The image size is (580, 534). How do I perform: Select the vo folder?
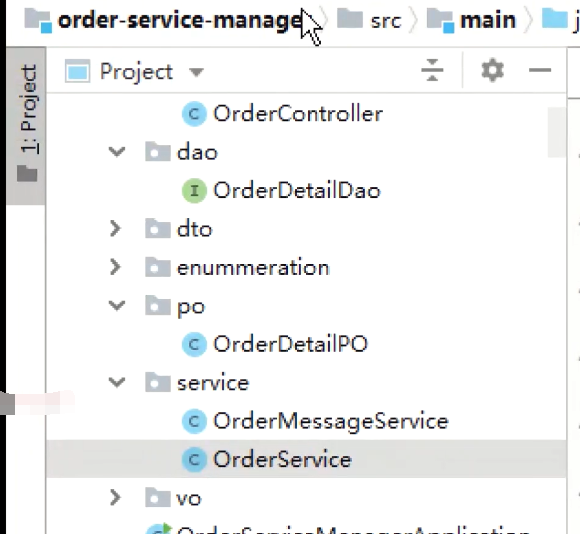click(x=189, y=499)
